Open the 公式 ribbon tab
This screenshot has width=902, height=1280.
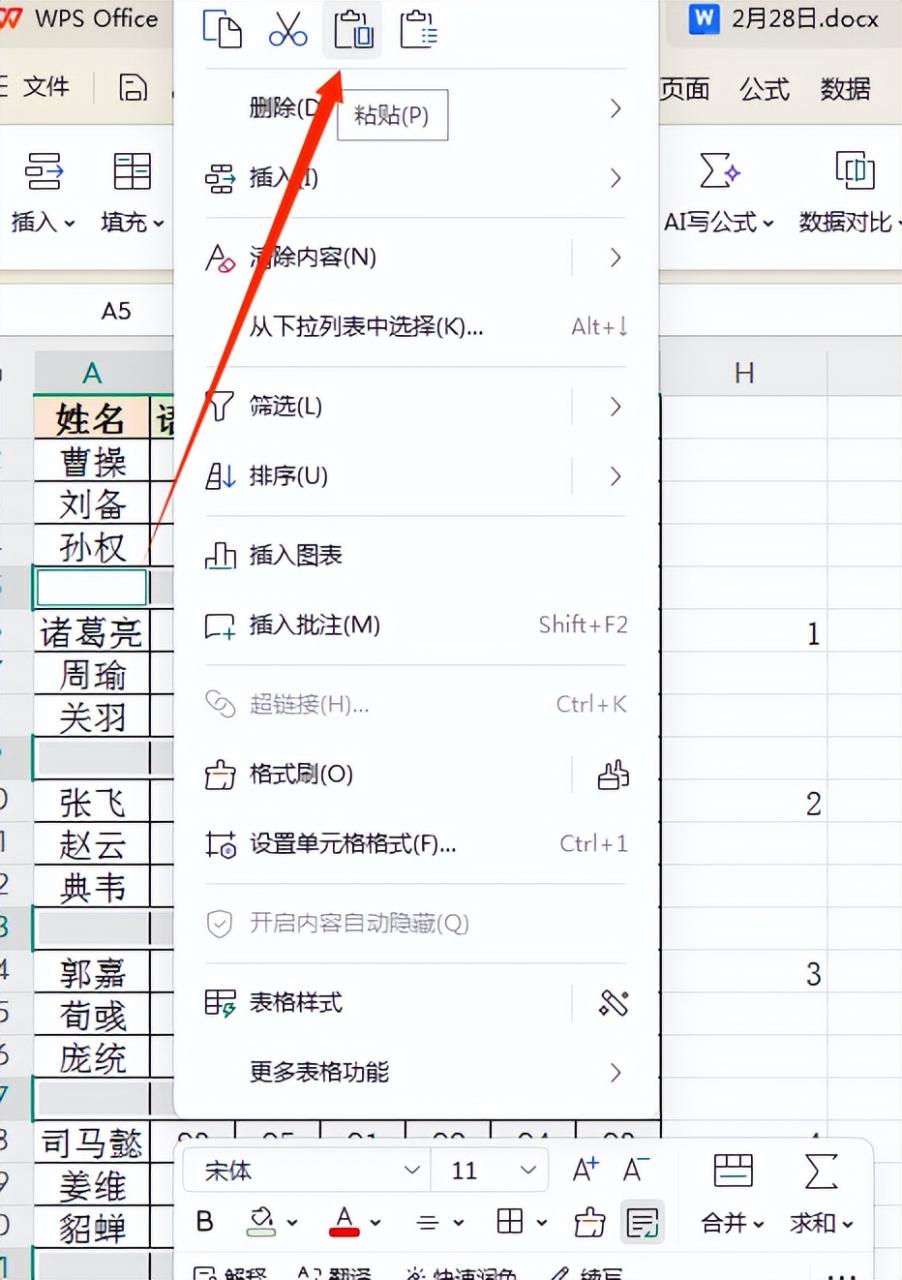(x=765, y=89)
